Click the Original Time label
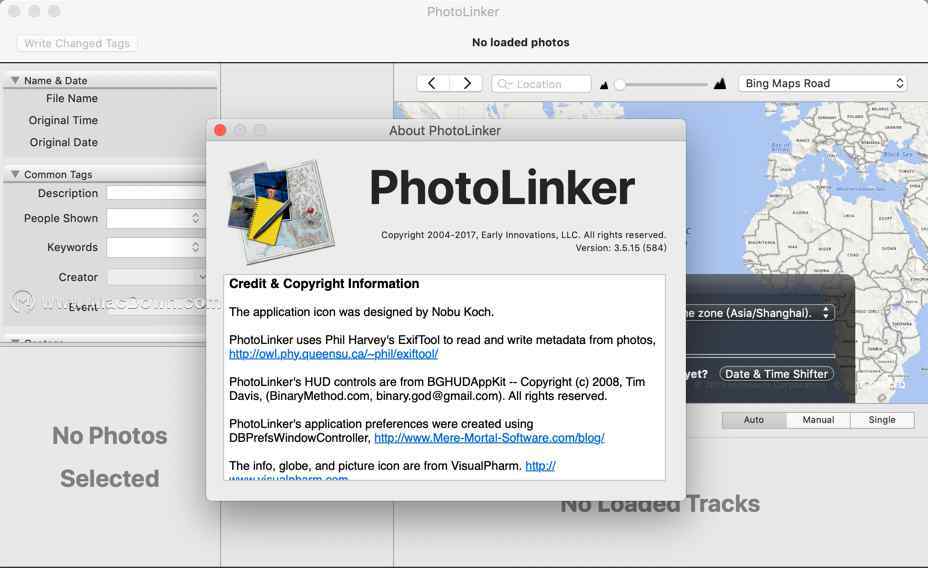This screenshot has height=568, width=928. click(63, 120)
